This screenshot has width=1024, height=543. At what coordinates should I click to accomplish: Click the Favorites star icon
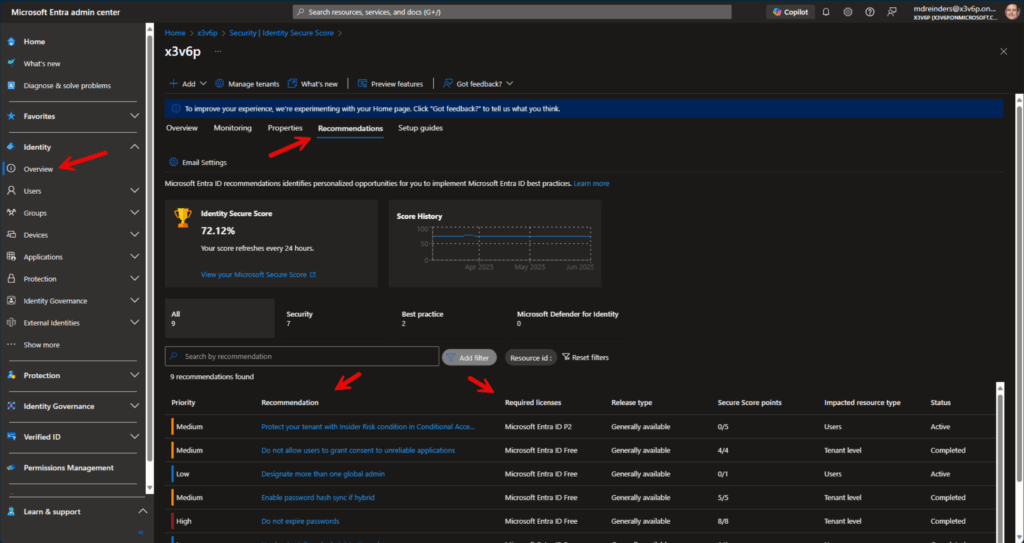tap(11, 116)
